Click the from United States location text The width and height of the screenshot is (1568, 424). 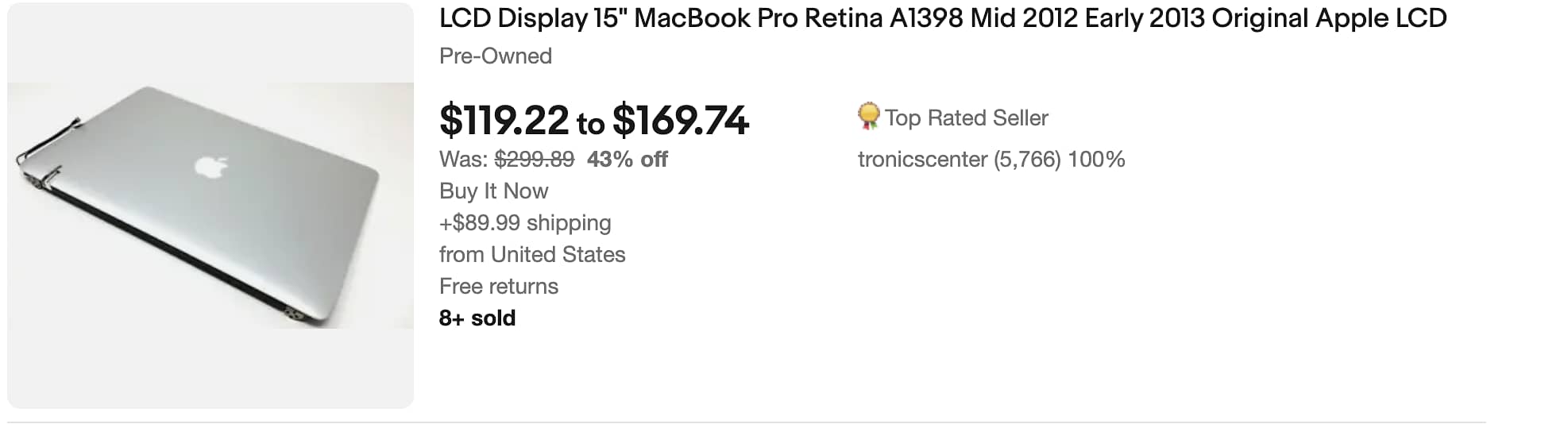(x=532, y=255)
